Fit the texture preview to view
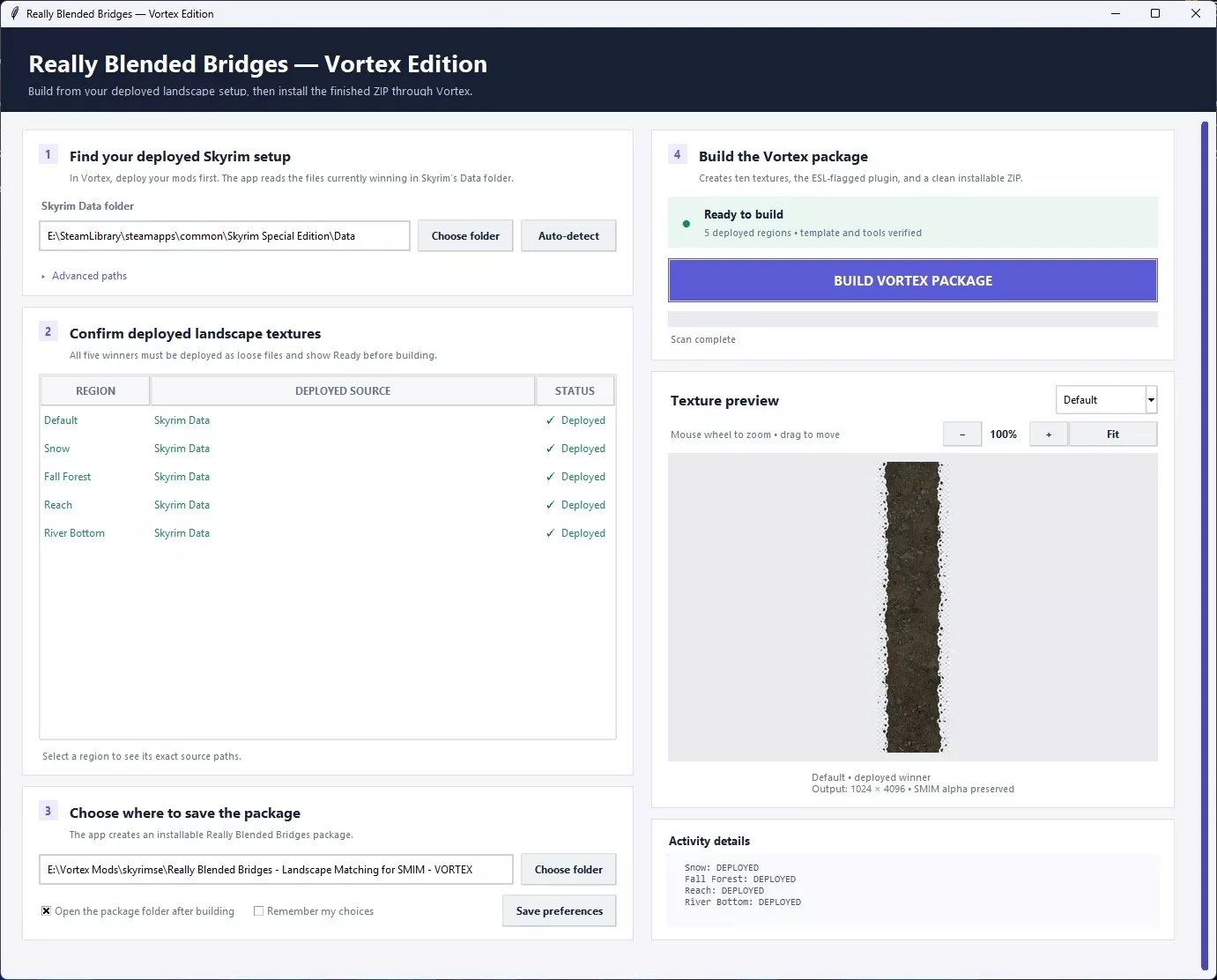This screenshot has height=980, width=1217. (x=1113, y=434)
